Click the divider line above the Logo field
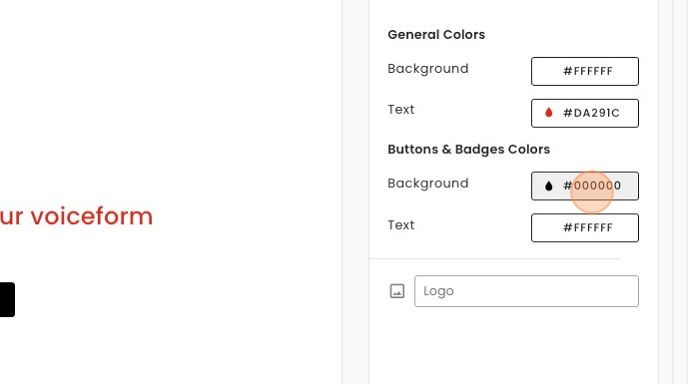Viewport: 688px width, 384px height. 494,259
